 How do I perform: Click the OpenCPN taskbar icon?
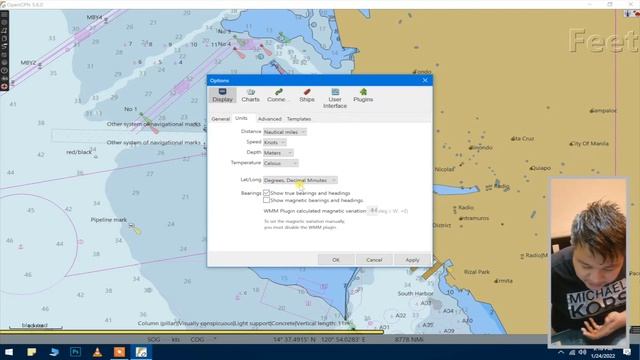(x=141, y=352)
